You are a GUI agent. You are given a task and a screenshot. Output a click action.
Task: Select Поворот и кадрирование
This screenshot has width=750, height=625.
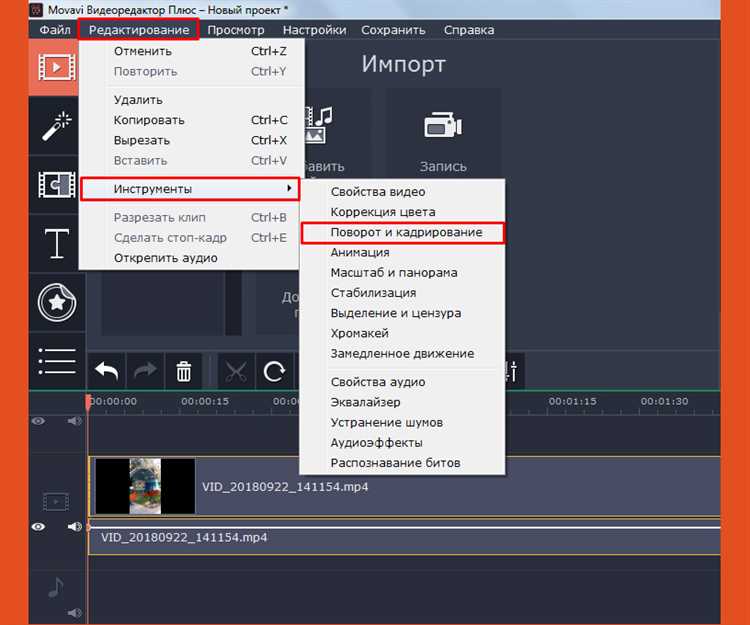click(x=402, y=232)
